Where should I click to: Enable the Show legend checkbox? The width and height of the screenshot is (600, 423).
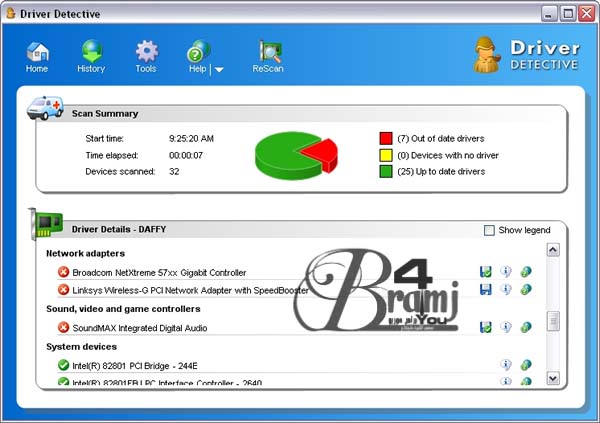tap(489, 230)
